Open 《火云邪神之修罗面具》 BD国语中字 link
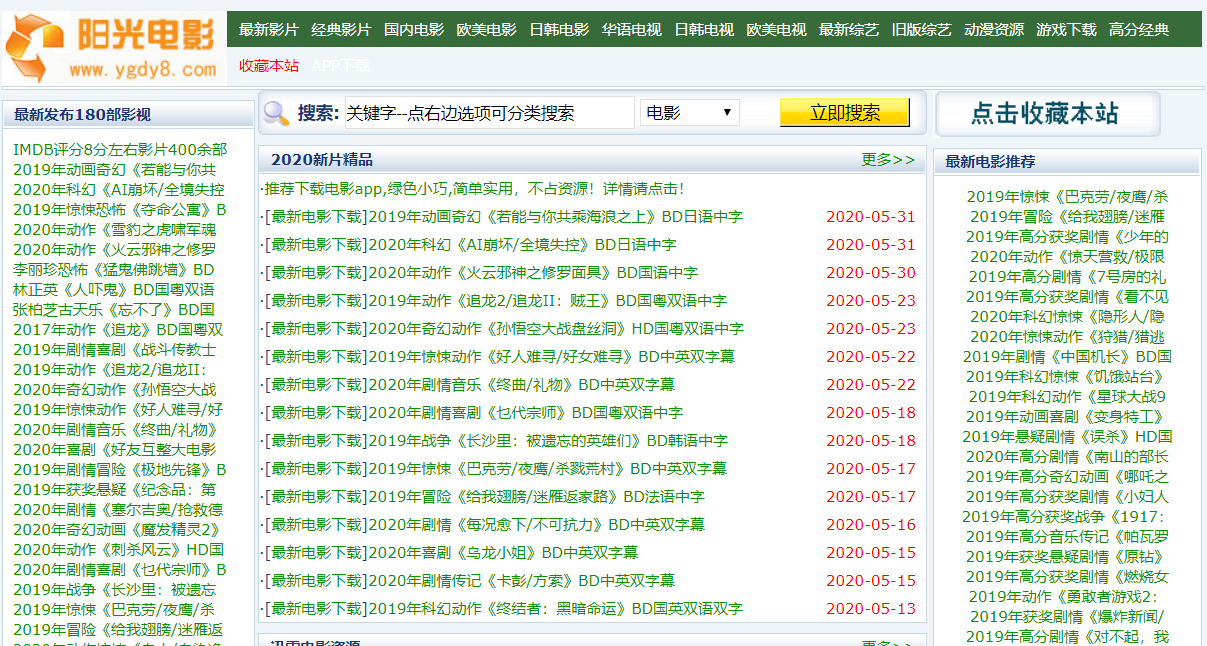This screenshot has height=646, width=1207. click(x=533, y=272)
